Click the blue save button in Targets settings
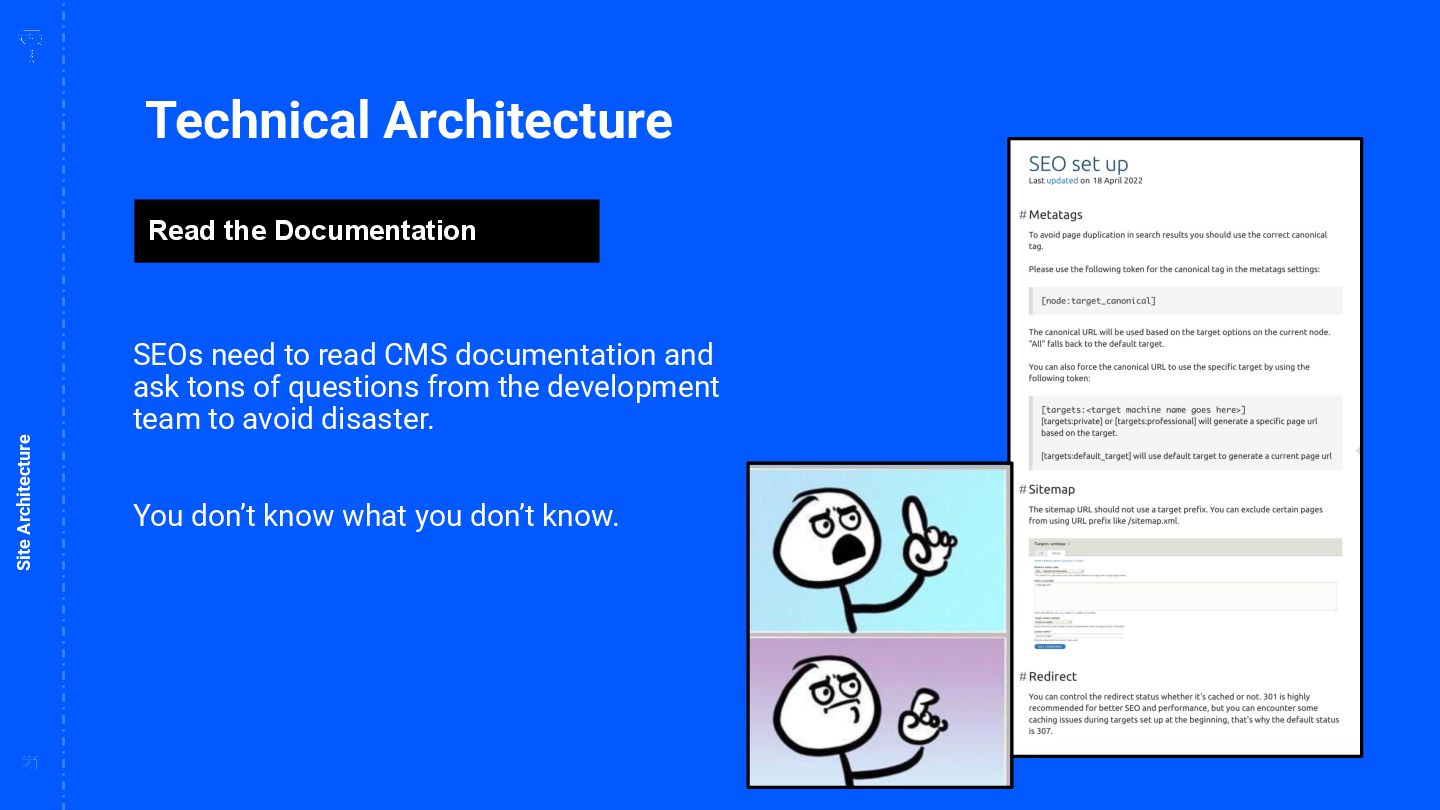 (1050, 646)
